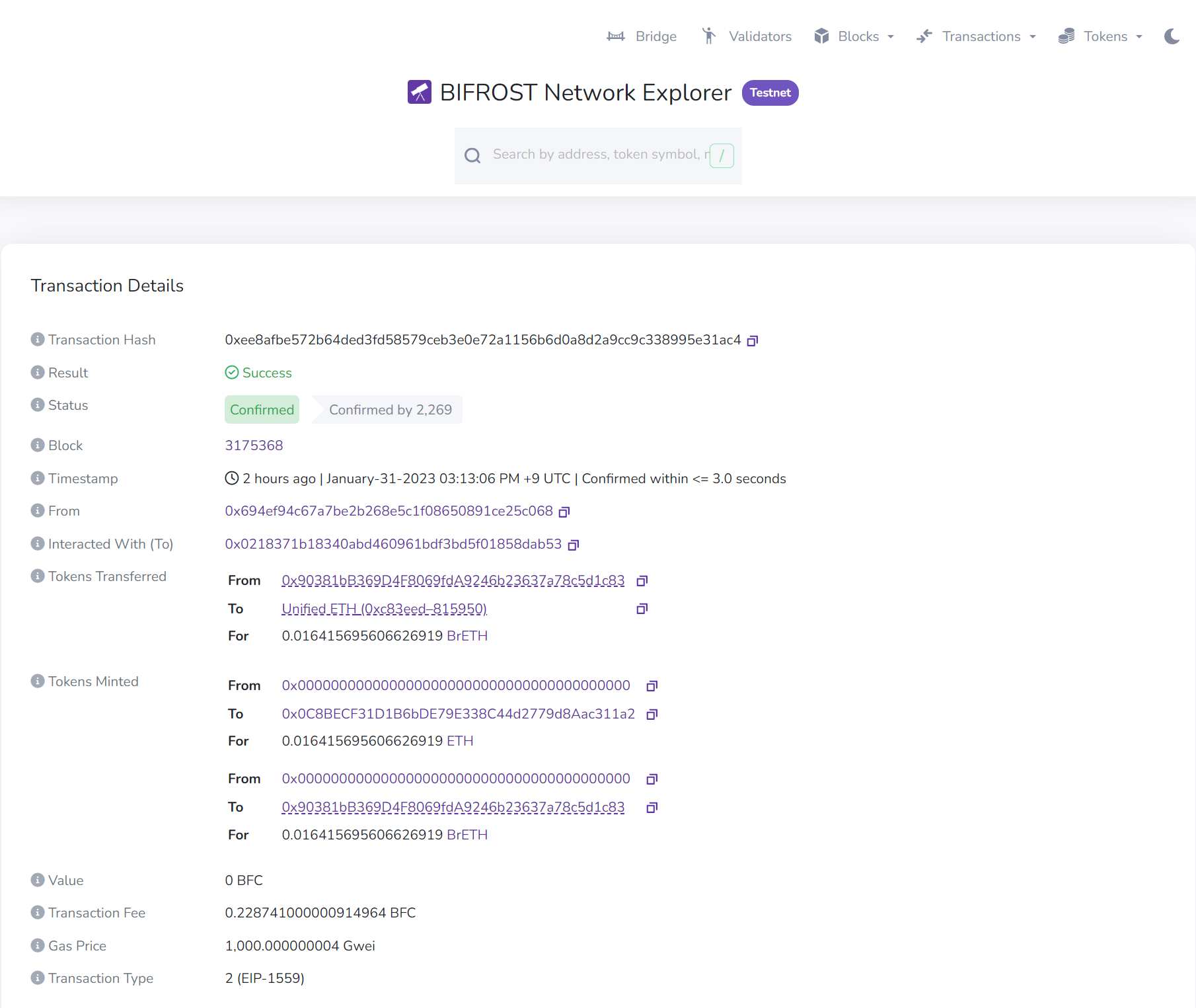
Task: Click the Testnet badge
Action: (x=770, y=93)
